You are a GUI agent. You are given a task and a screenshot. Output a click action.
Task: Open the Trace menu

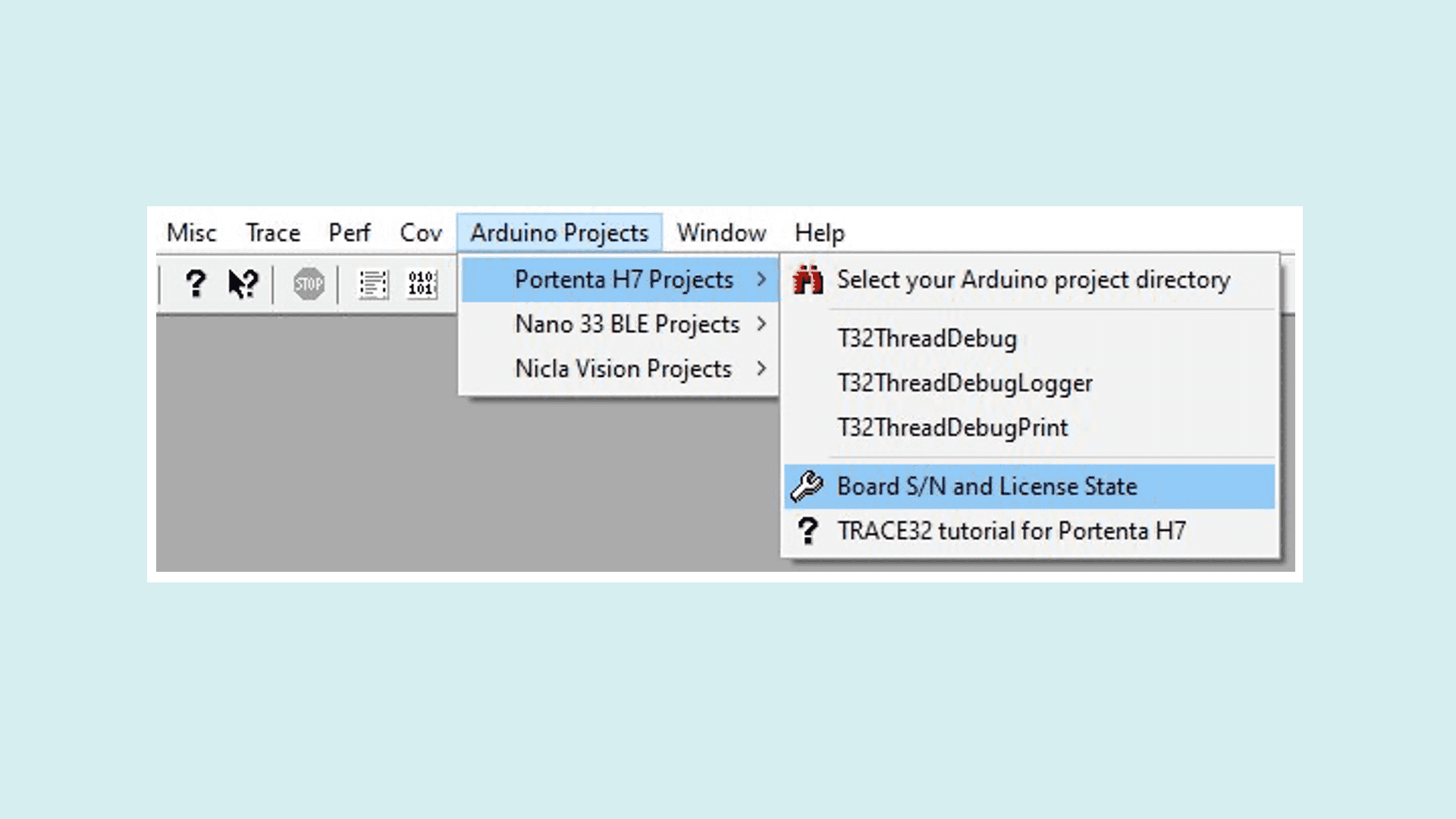click(272, 233)
